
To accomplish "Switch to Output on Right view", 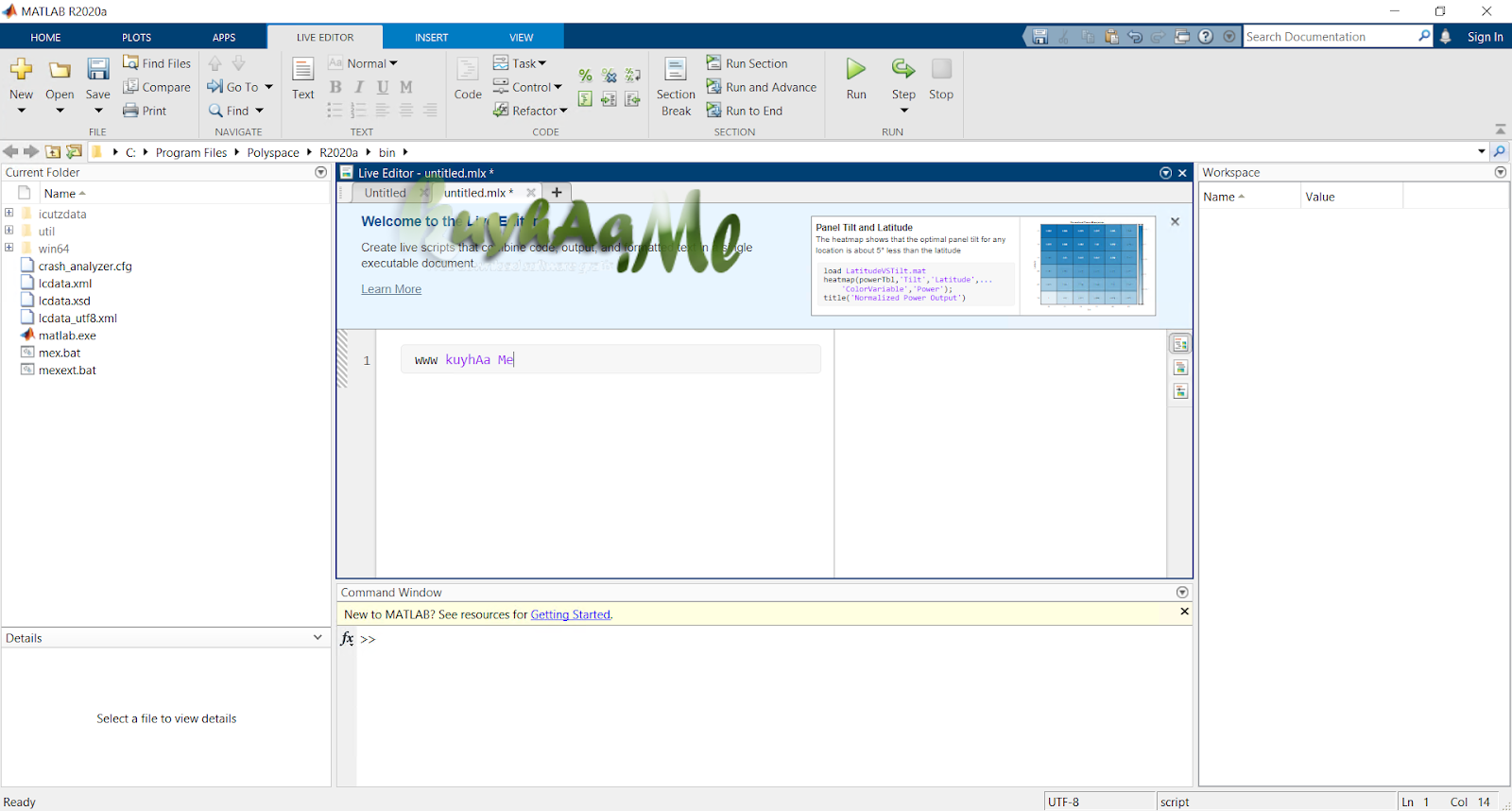I will coord(1180,344).
